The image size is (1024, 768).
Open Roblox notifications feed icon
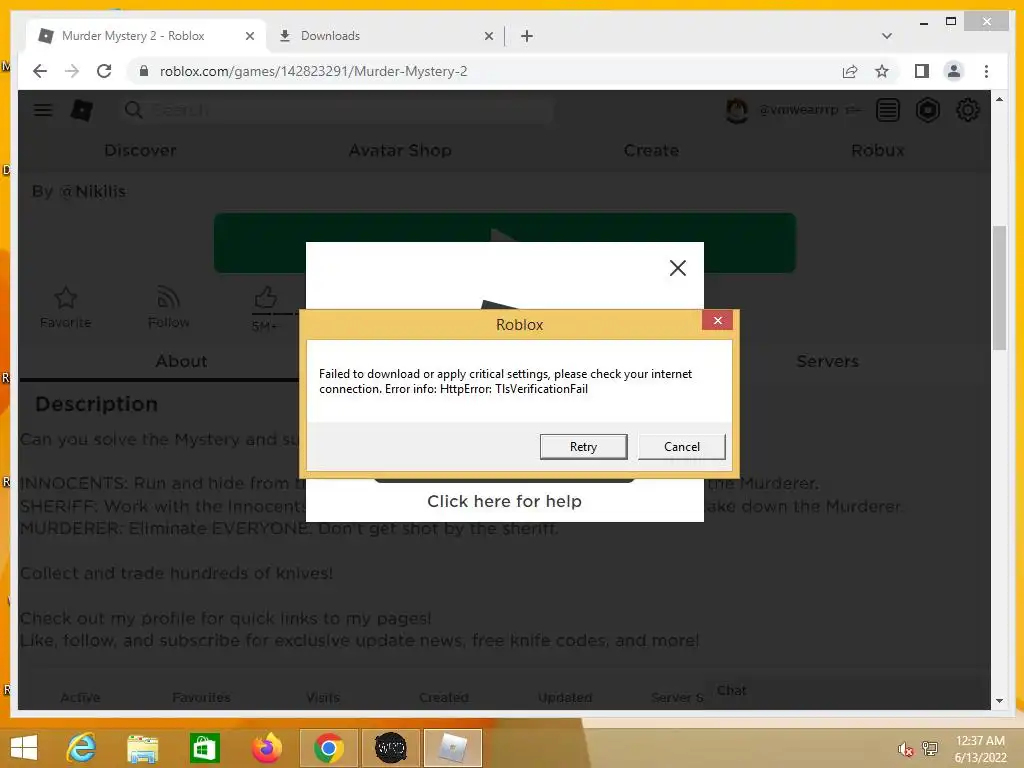coord(888,110)
